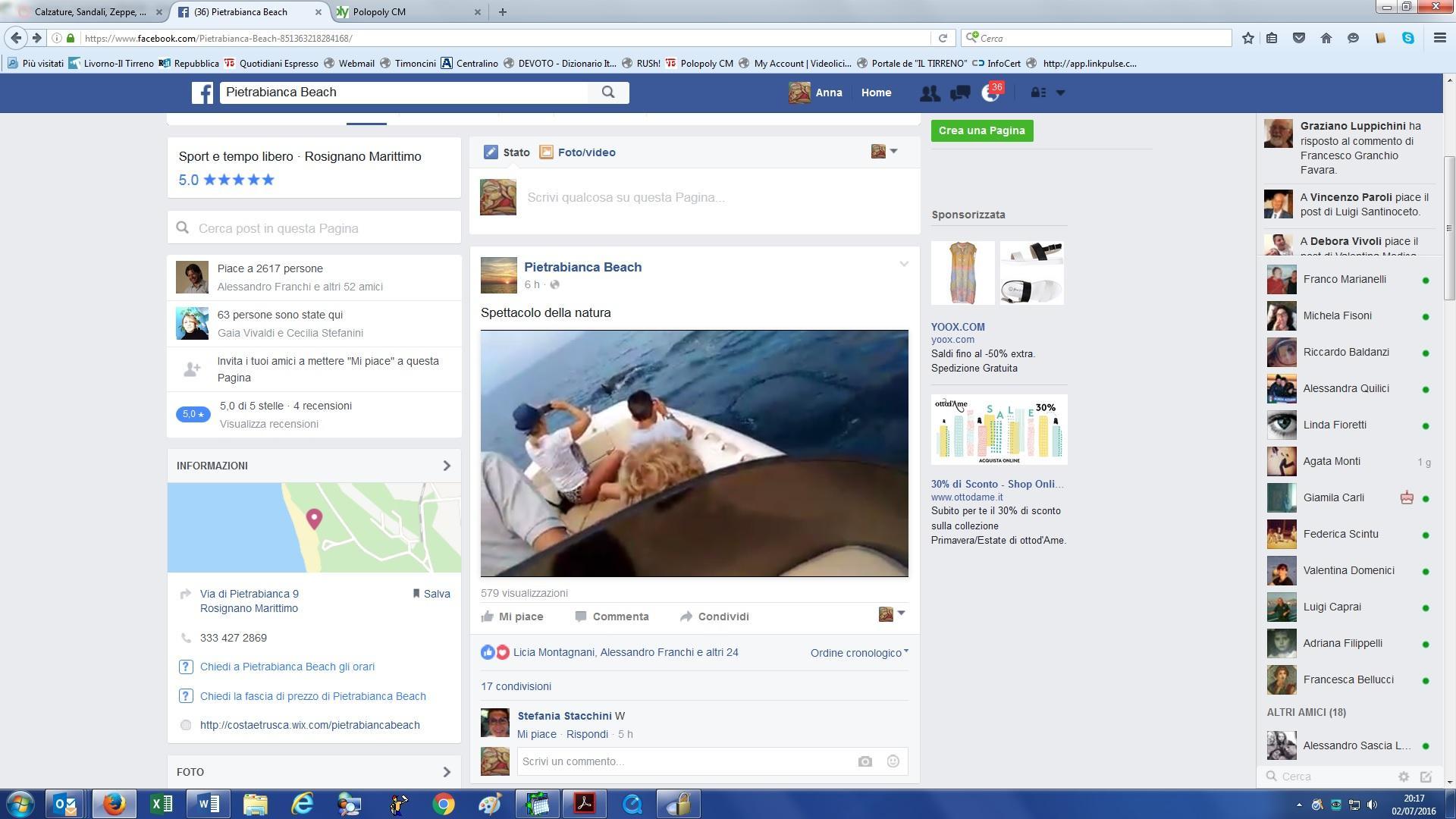The width and height of the screenshot is (1456, 819).
Task: Open the Facebook messages icon
Action: click(x=960, y=93)
